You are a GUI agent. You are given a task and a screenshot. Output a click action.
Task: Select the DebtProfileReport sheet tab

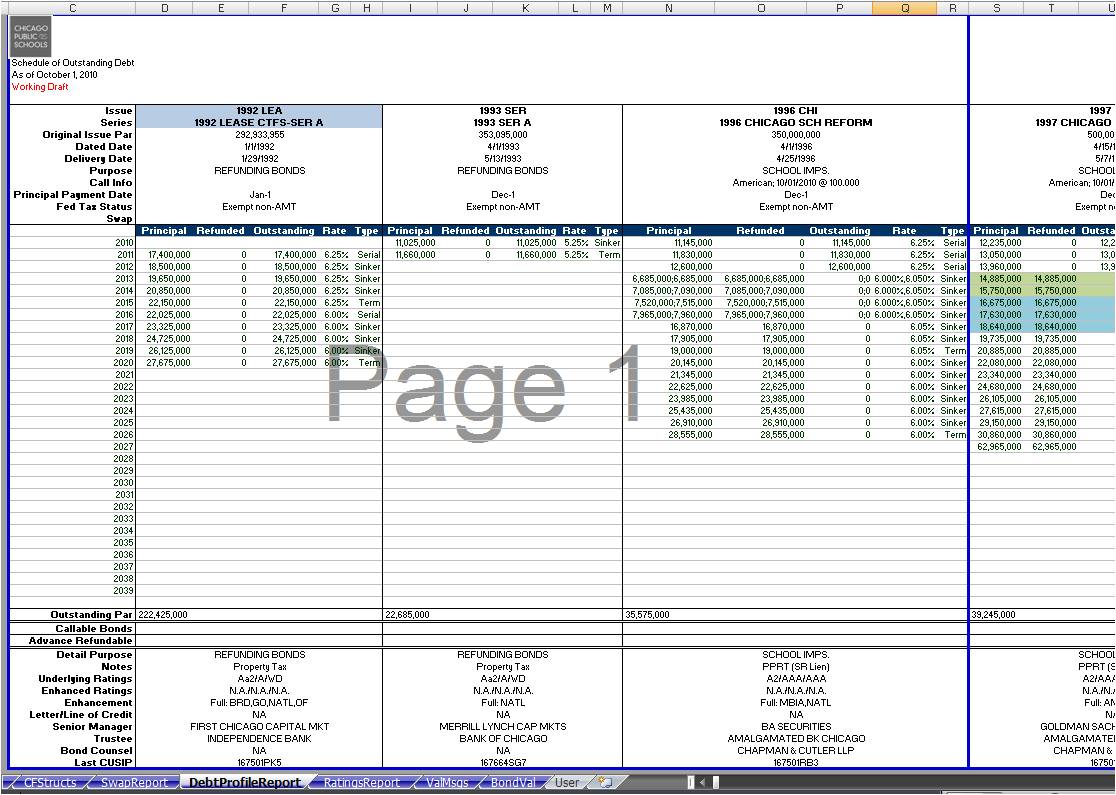click(244, 783)
